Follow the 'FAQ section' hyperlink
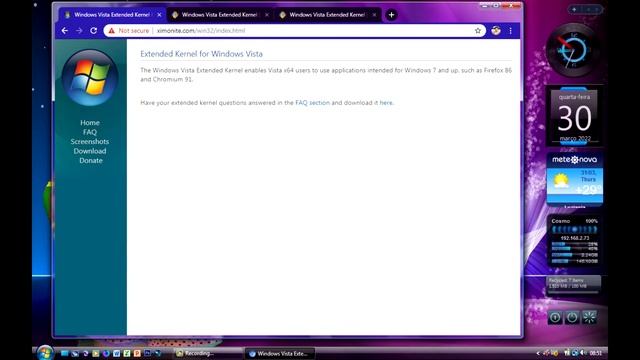The height and width of the screenshot is (360, 640). point(312,103)
